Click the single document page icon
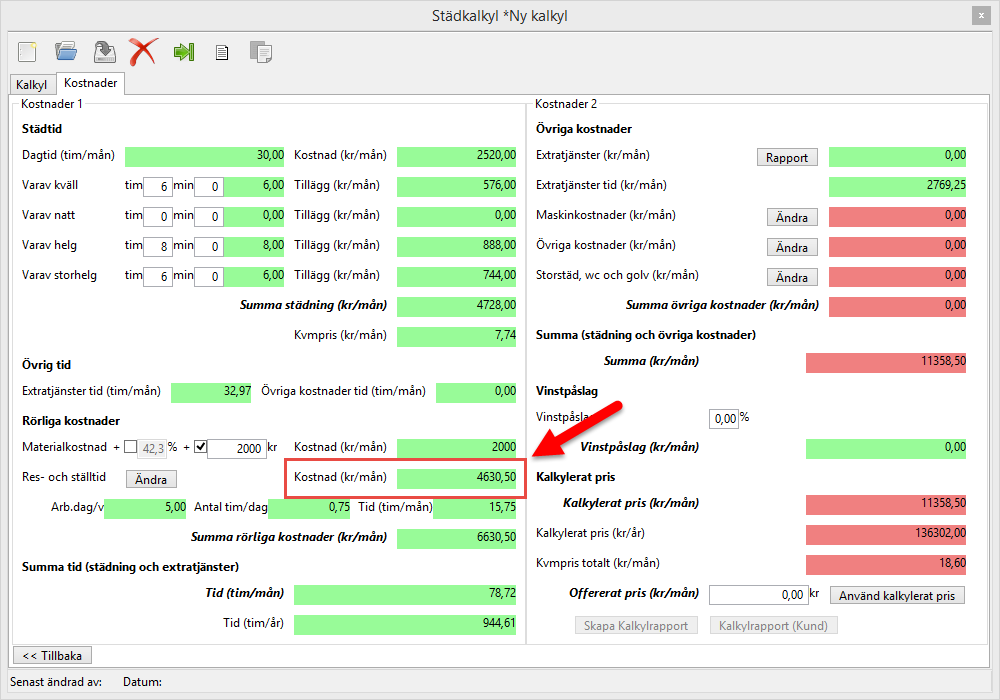 tap(222, 52)
